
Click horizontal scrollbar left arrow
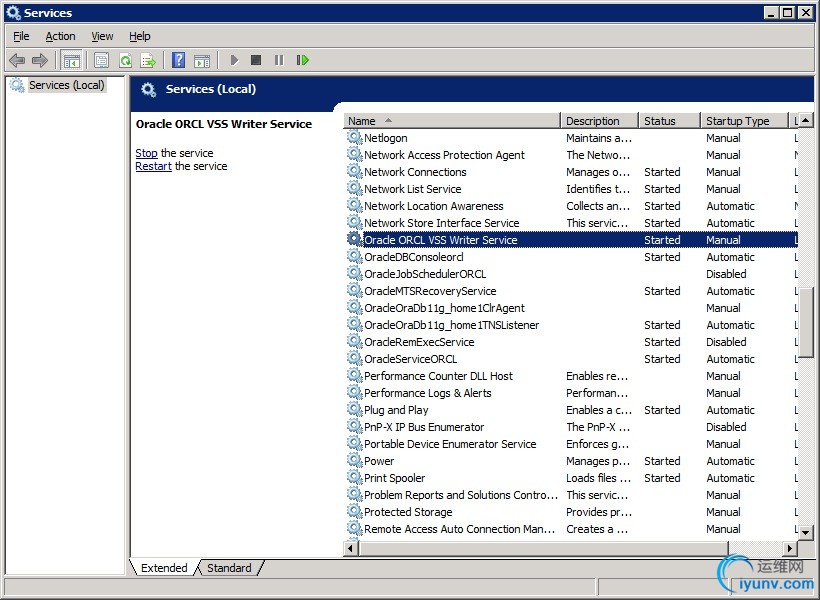351,548
